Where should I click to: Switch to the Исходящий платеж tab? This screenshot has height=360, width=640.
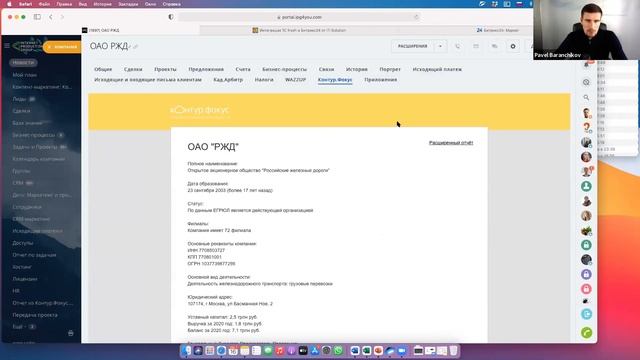[437, 69]
